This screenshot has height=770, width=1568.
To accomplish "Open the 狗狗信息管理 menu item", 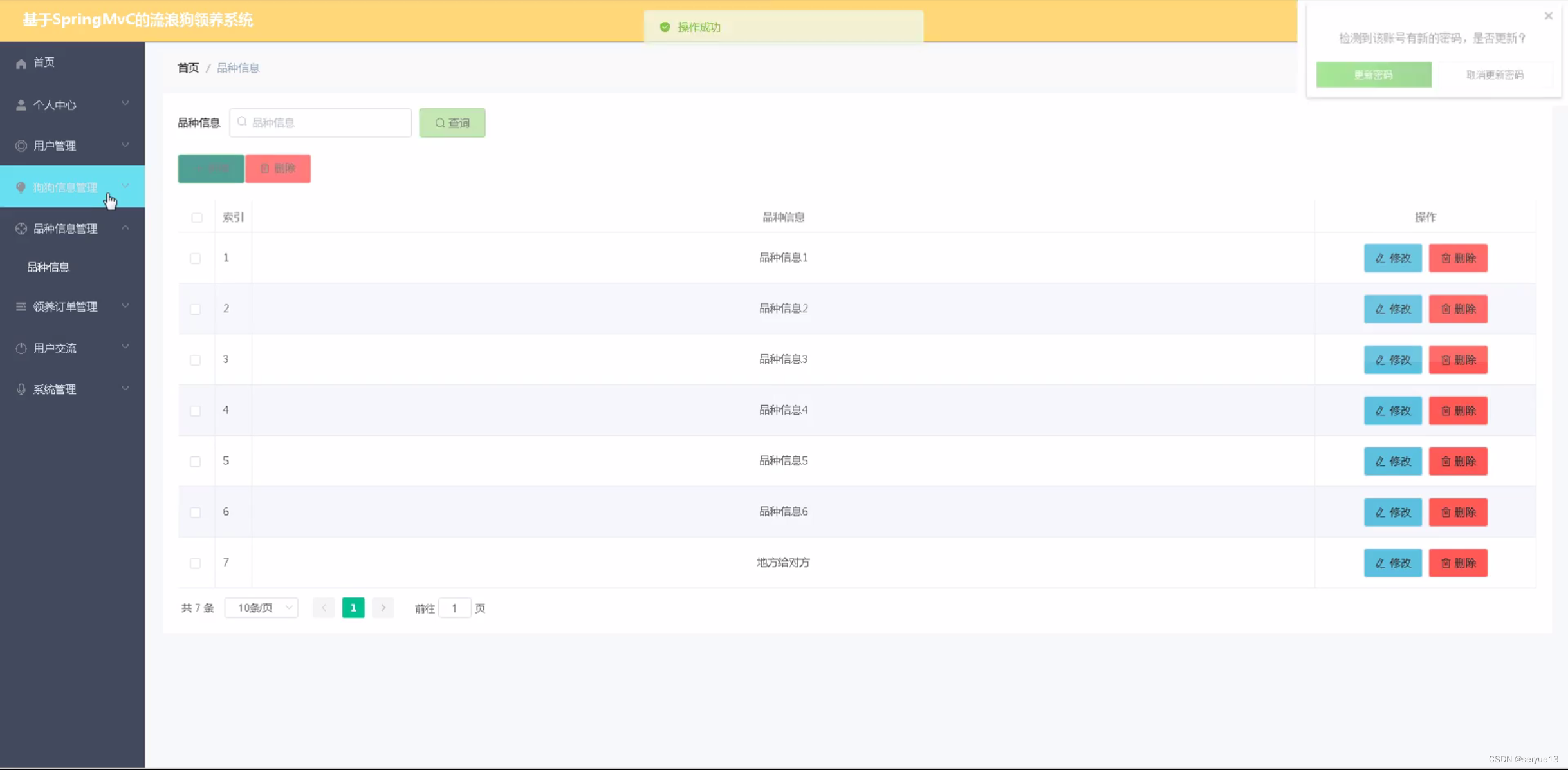I will [x=66, y=187].
